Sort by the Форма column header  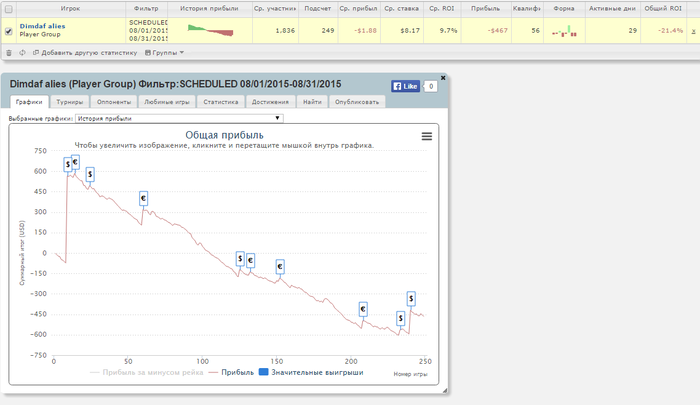pos(564,8)
